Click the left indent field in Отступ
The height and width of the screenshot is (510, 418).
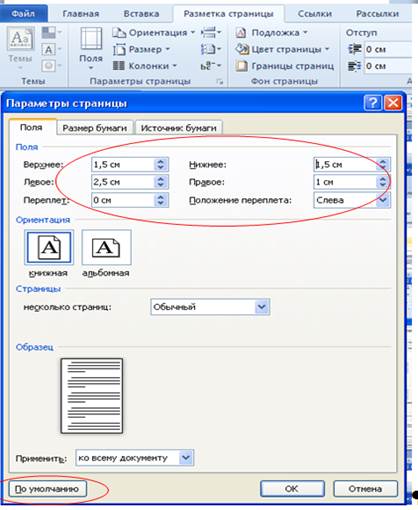[388, 49]
